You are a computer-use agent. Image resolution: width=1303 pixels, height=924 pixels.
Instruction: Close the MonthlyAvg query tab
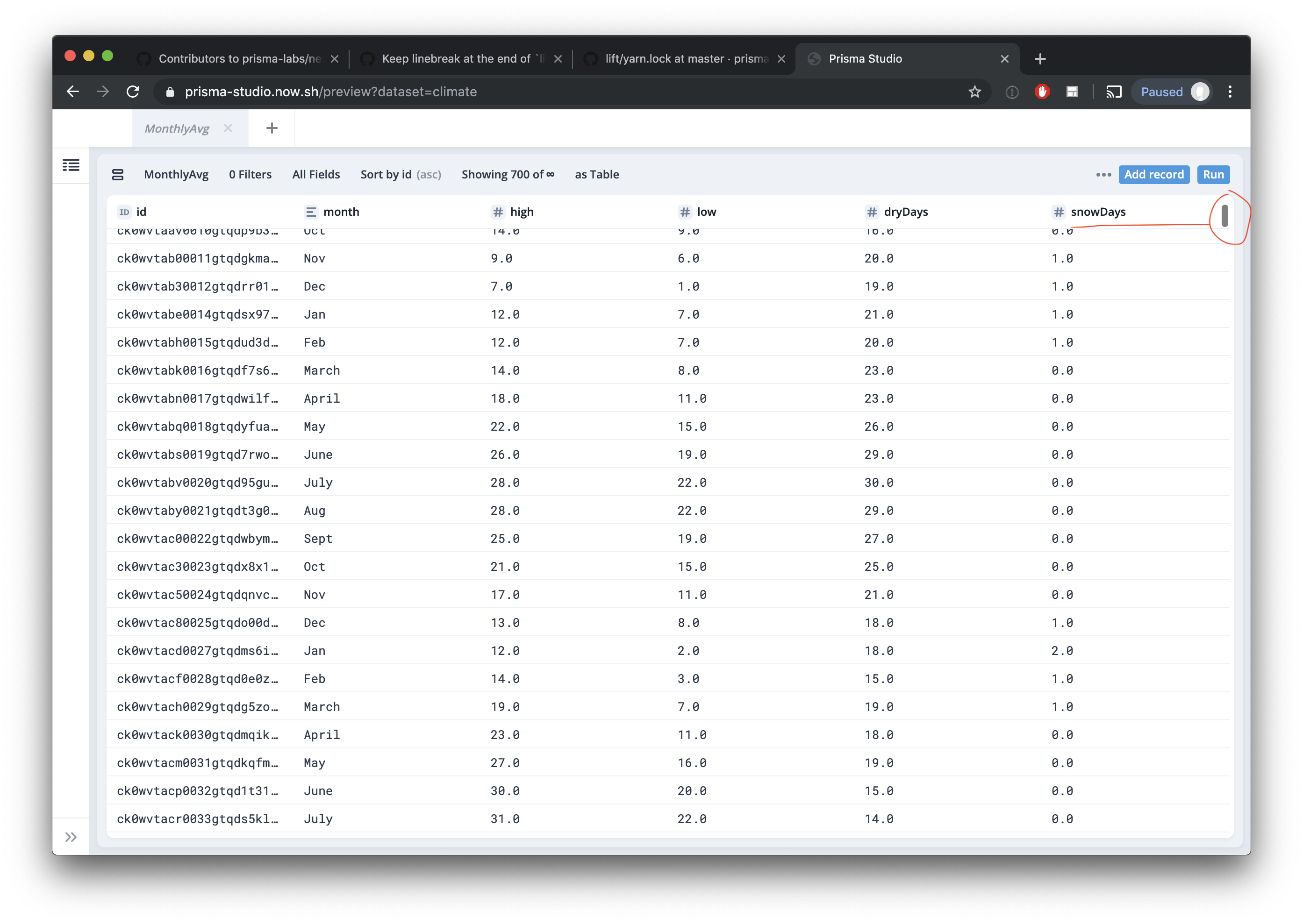point(228,128)
